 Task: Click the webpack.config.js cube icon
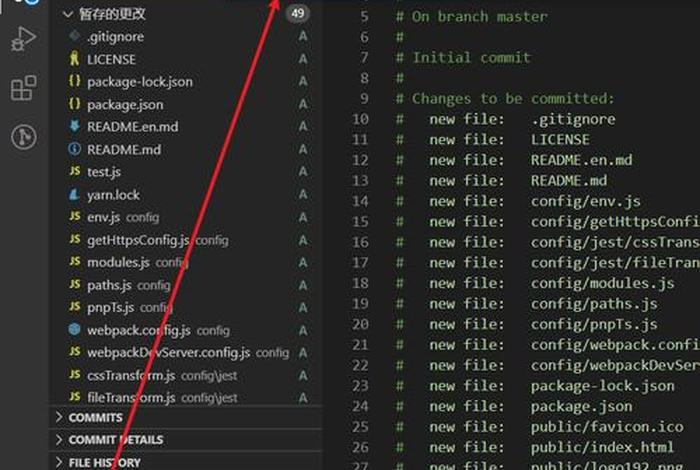point(75,329)
